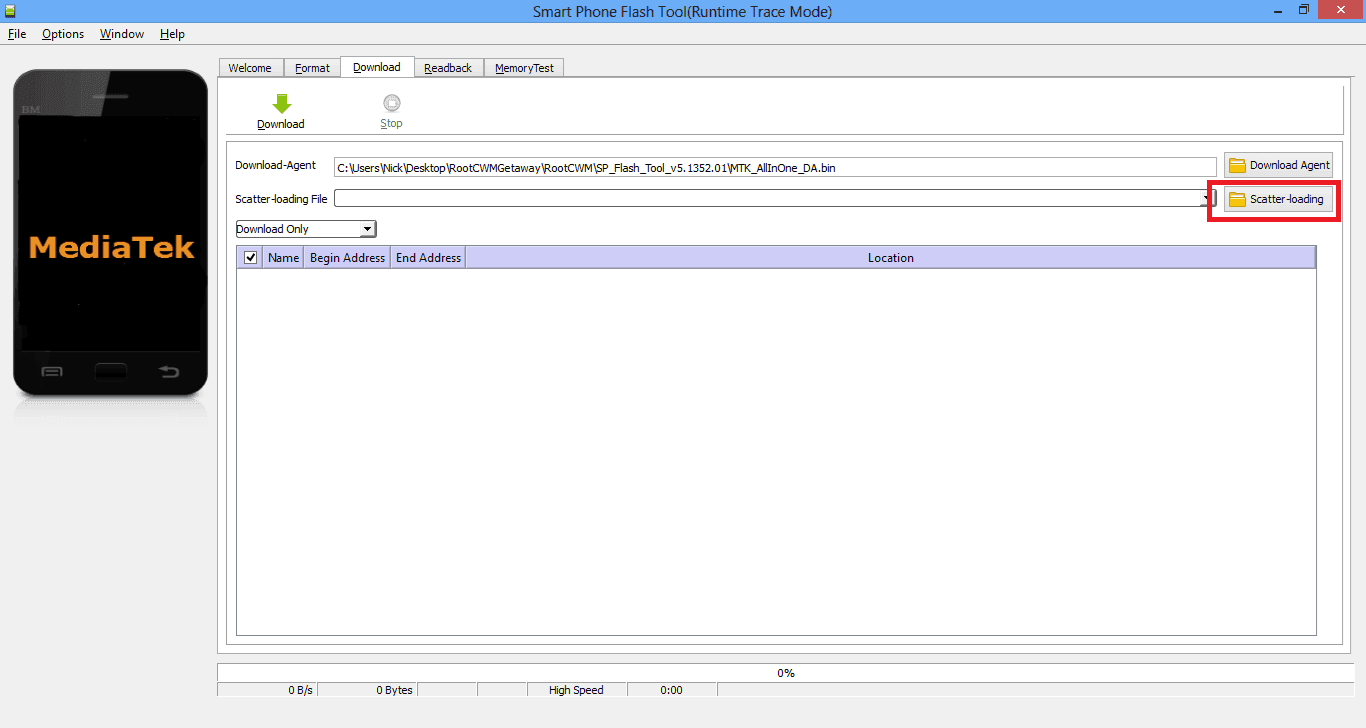Click the Location column header

coord(891,258)
